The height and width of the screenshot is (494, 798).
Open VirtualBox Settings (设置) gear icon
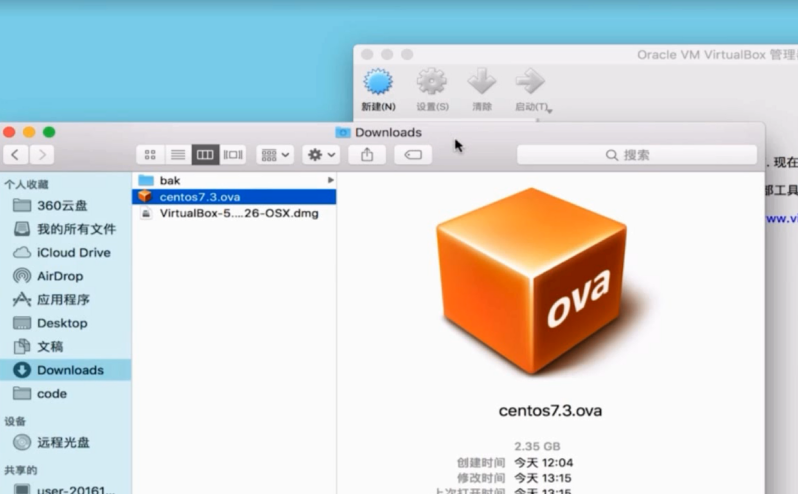coord(432,82)
